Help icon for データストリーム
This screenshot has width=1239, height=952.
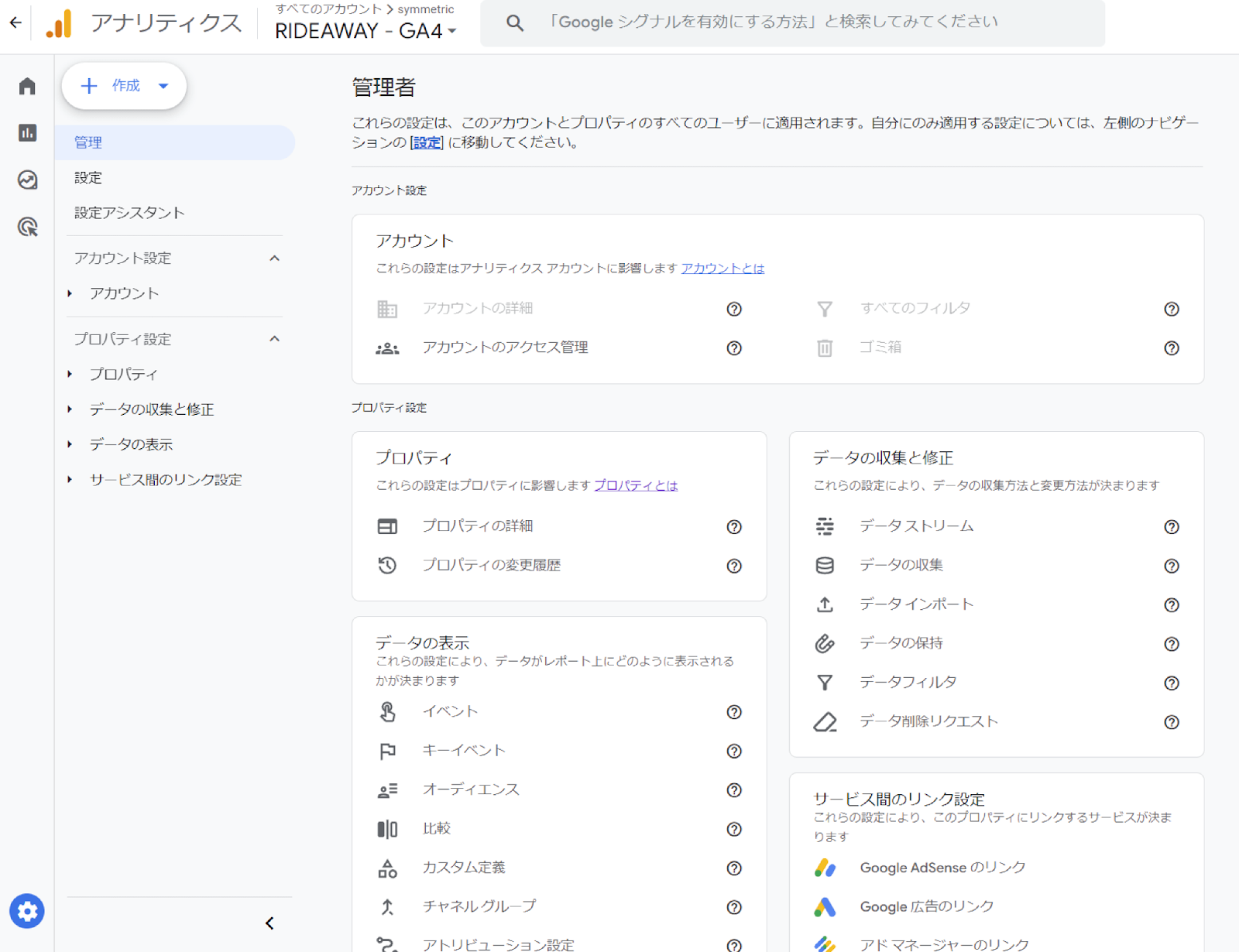click(x=1172, y=527)
